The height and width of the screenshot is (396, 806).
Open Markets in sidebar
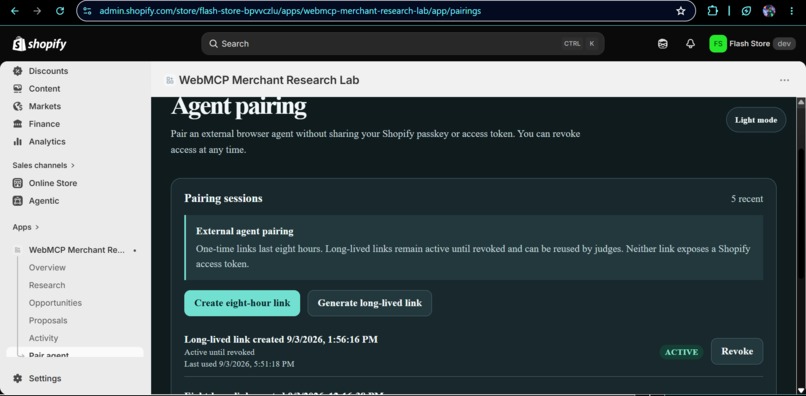[x=45, y=106]
